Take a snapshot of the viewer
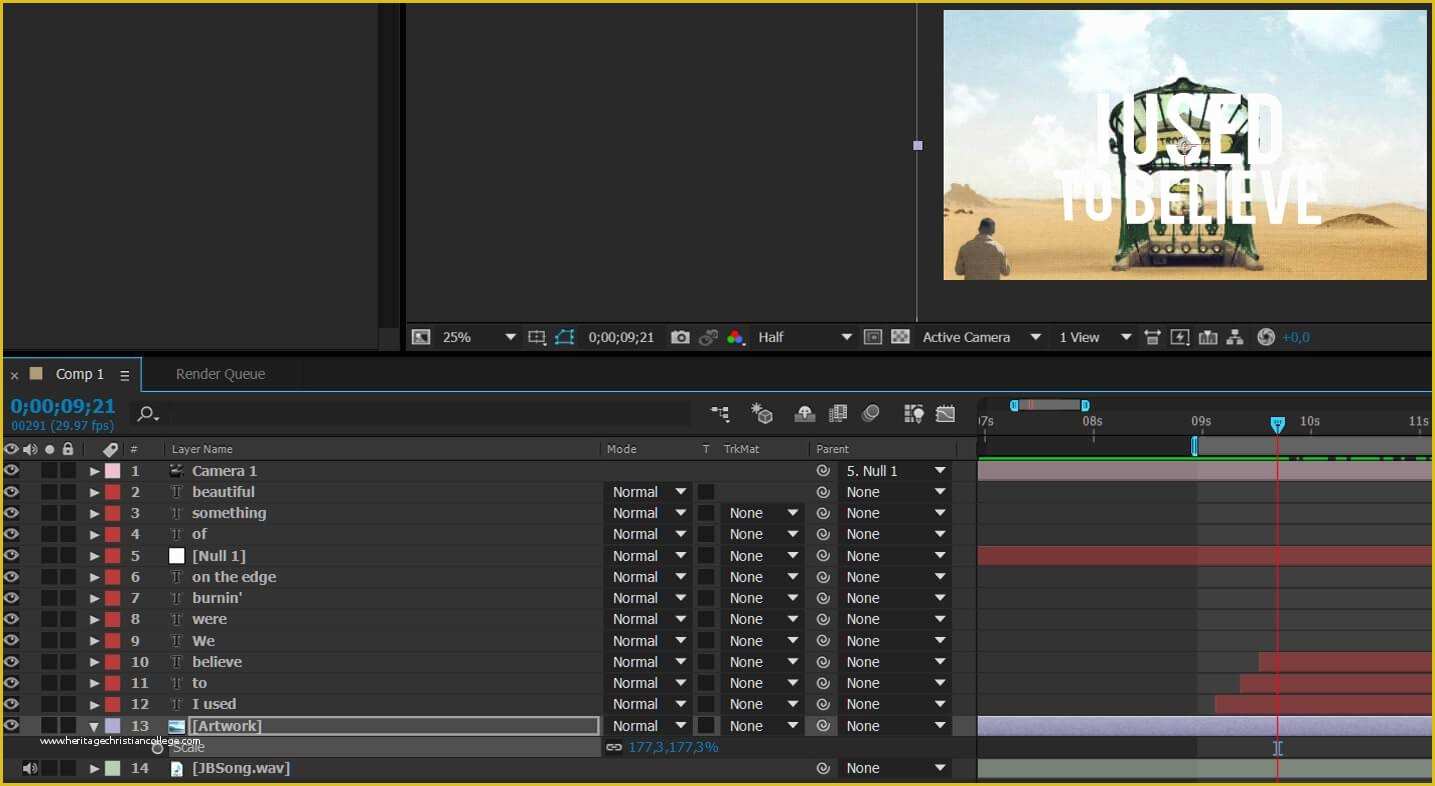1435x786 pixels. click(679, 337)
